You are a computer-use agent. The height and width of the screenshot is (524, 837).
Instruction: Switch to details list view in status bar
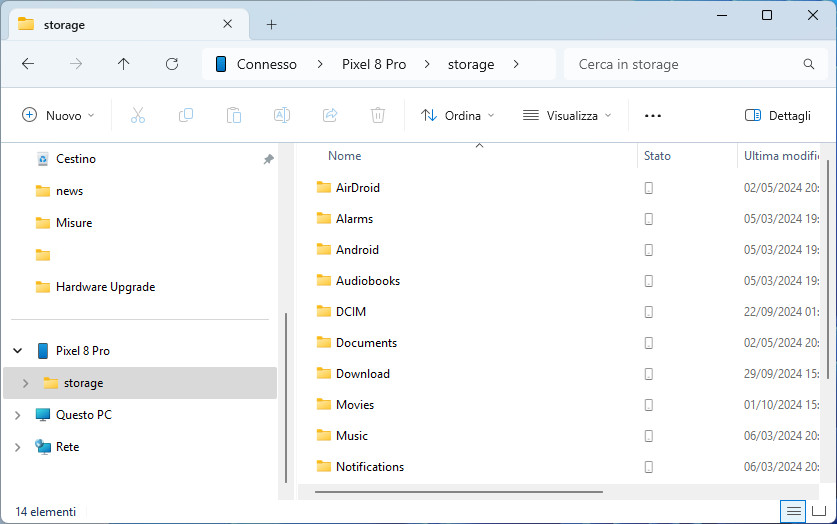(794, 511)
